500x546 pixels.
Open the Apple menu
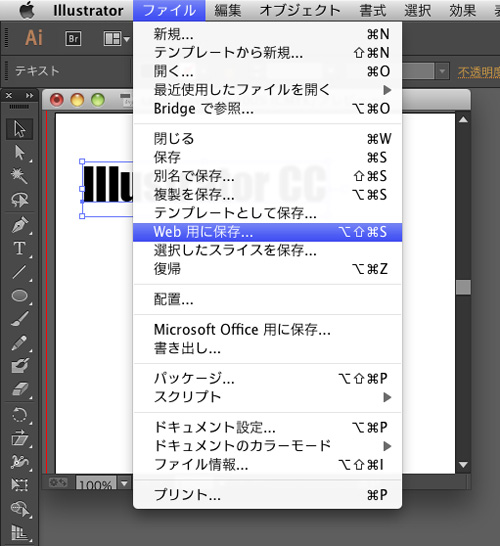click(x=27, y=10)
